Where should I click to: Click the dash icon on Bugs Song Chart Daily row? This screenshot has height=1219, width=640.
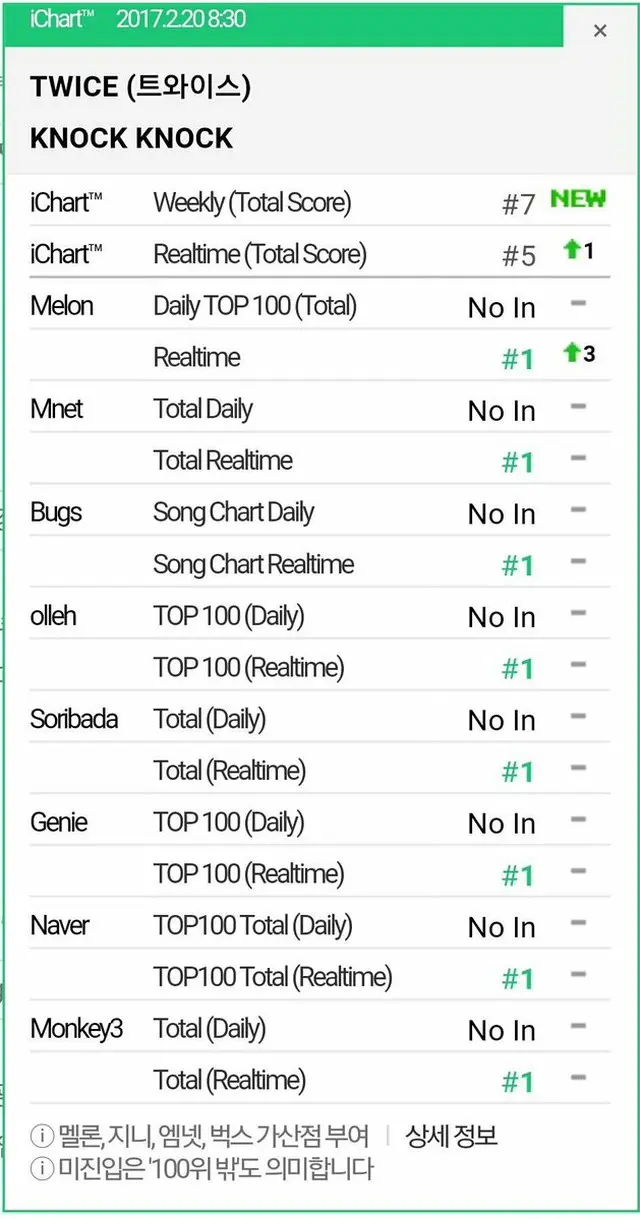(578, 510)
